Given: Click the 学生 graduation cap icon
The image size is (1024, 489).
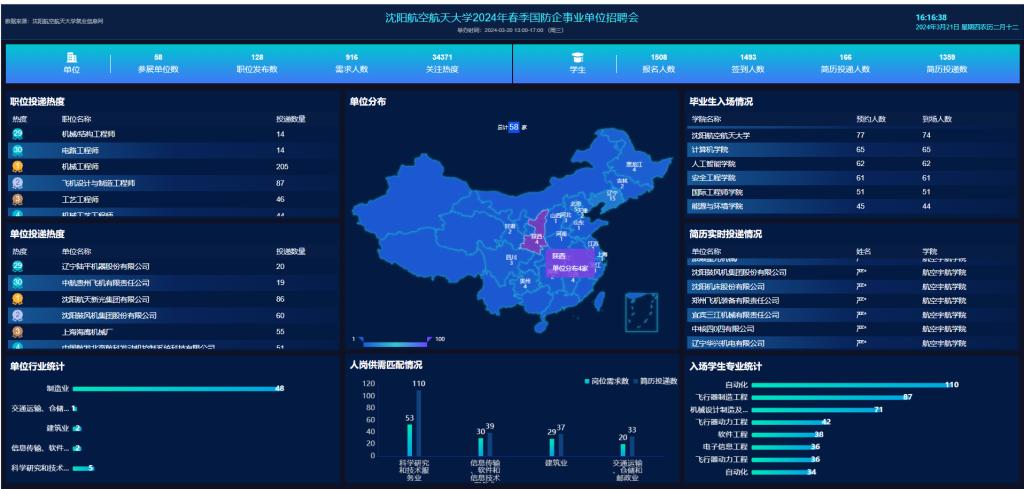Looking at the screenshot, I should [577, 57].
